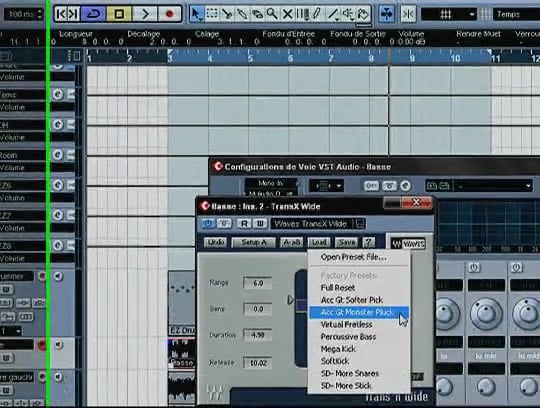Toggle plugin bypass button in TransX window
Screen dimensions: 540x408
[x=225, y=223]
